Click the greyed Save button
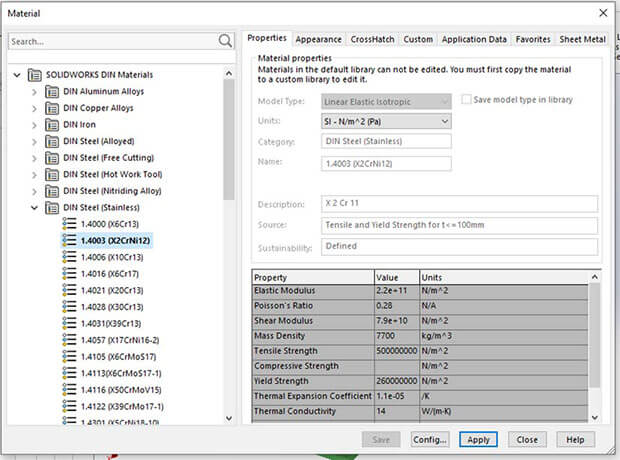The width and height of the screenshot is (620, 460). 381,439
